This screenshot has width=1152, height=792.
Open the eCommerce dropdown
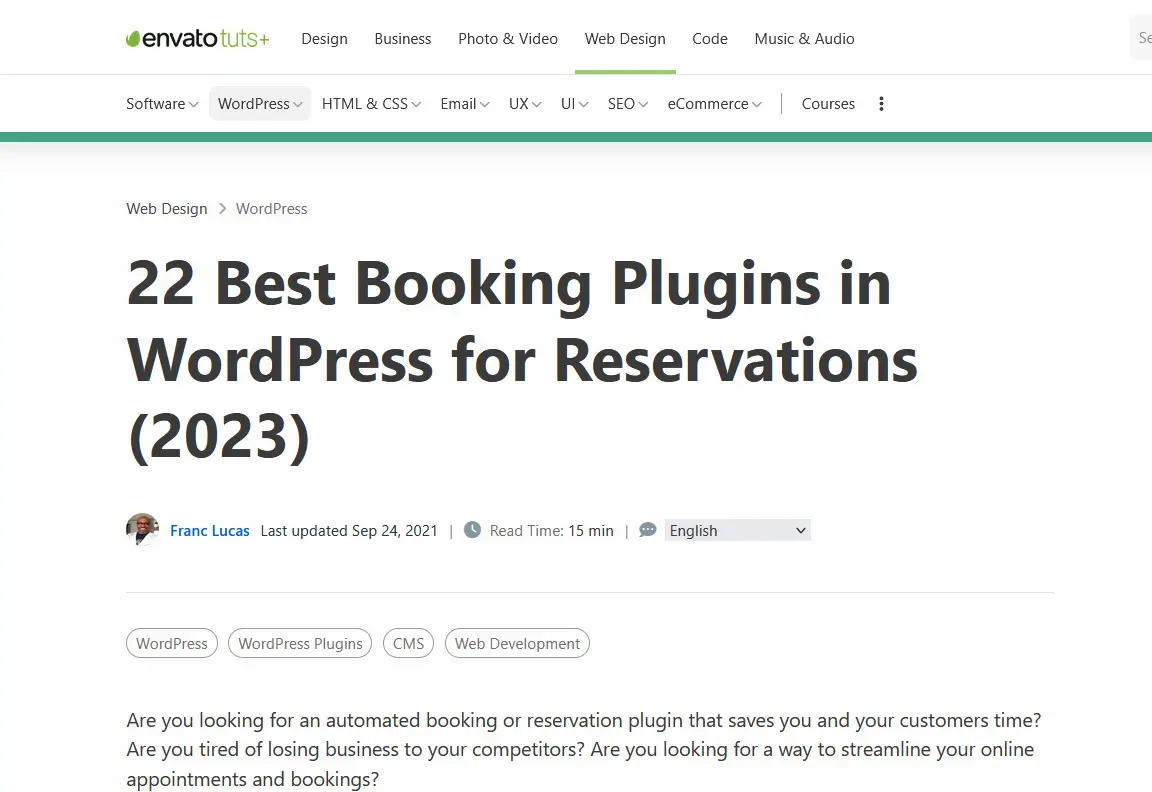tap(714, 103)
